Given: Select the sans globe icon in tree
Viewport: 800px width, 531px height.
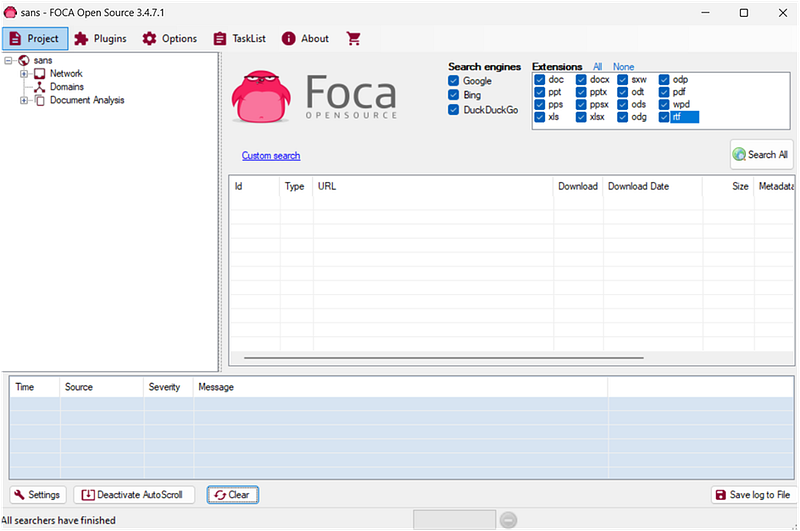Looking at the screenshot, I should [x=23, y=60].
